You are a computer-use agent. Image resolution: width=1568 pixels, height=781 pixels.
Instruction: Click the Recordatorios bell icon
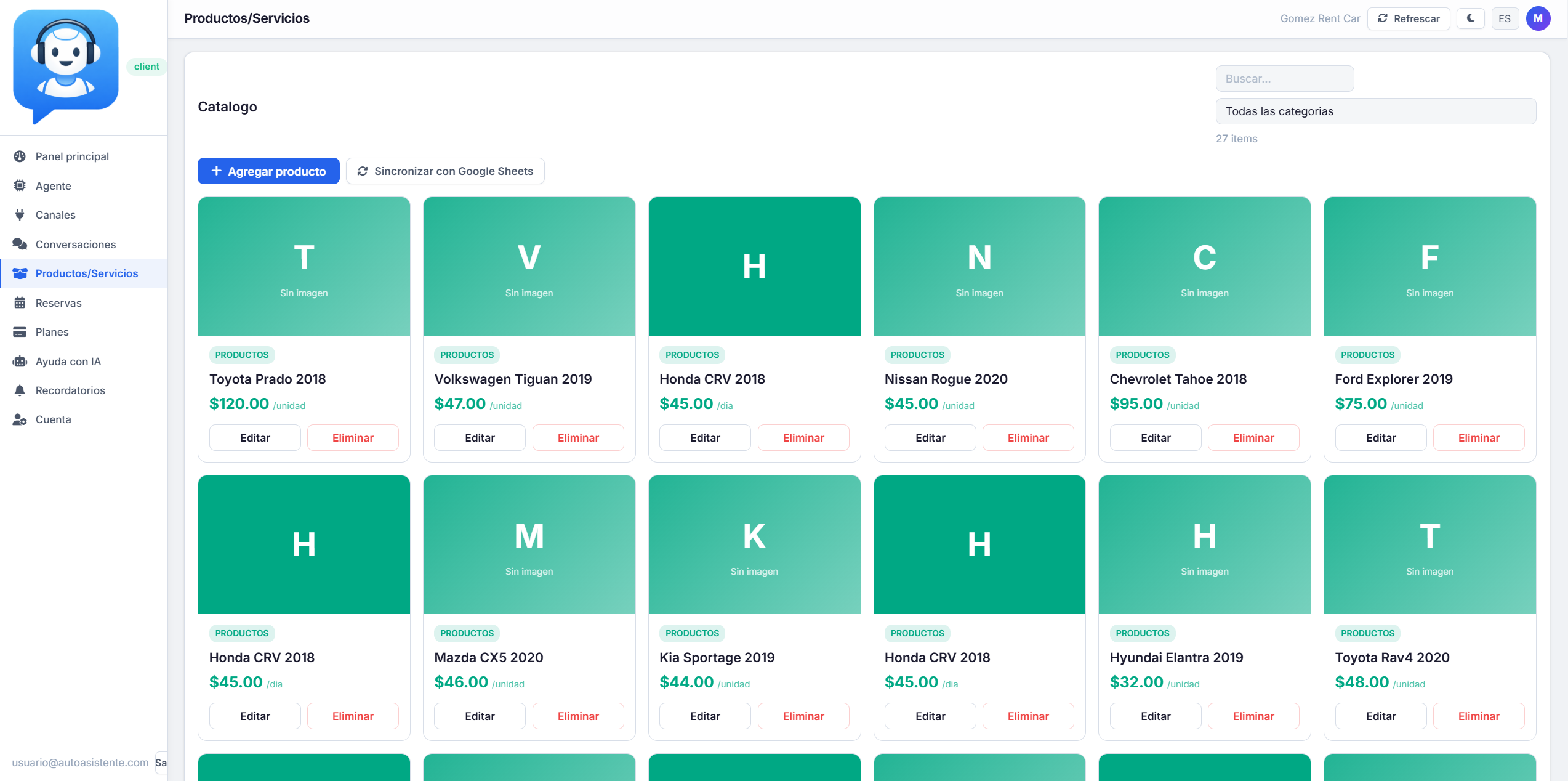[20, 390]
